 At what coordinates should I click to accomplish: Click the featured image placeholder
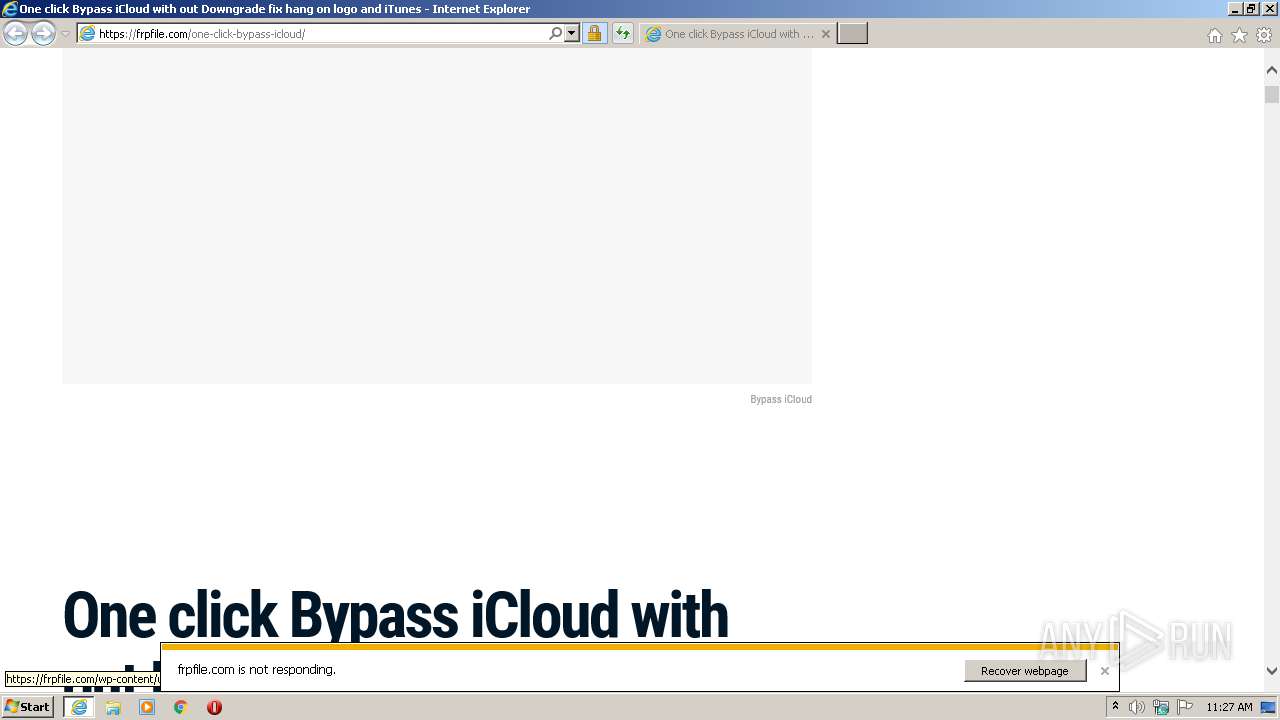(437, 216)
